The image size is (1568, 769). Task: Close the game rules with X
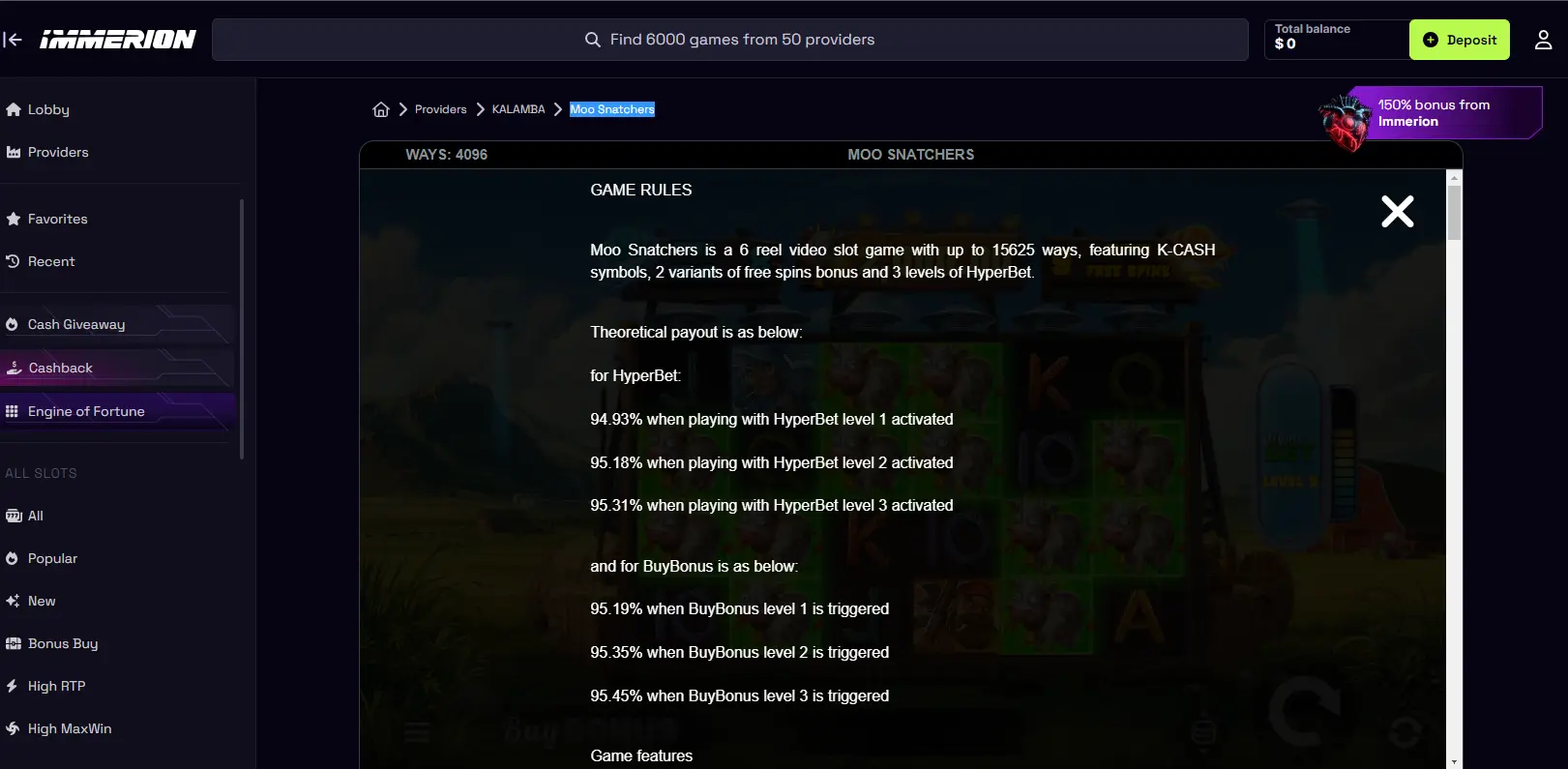[x=1397, y=211]
